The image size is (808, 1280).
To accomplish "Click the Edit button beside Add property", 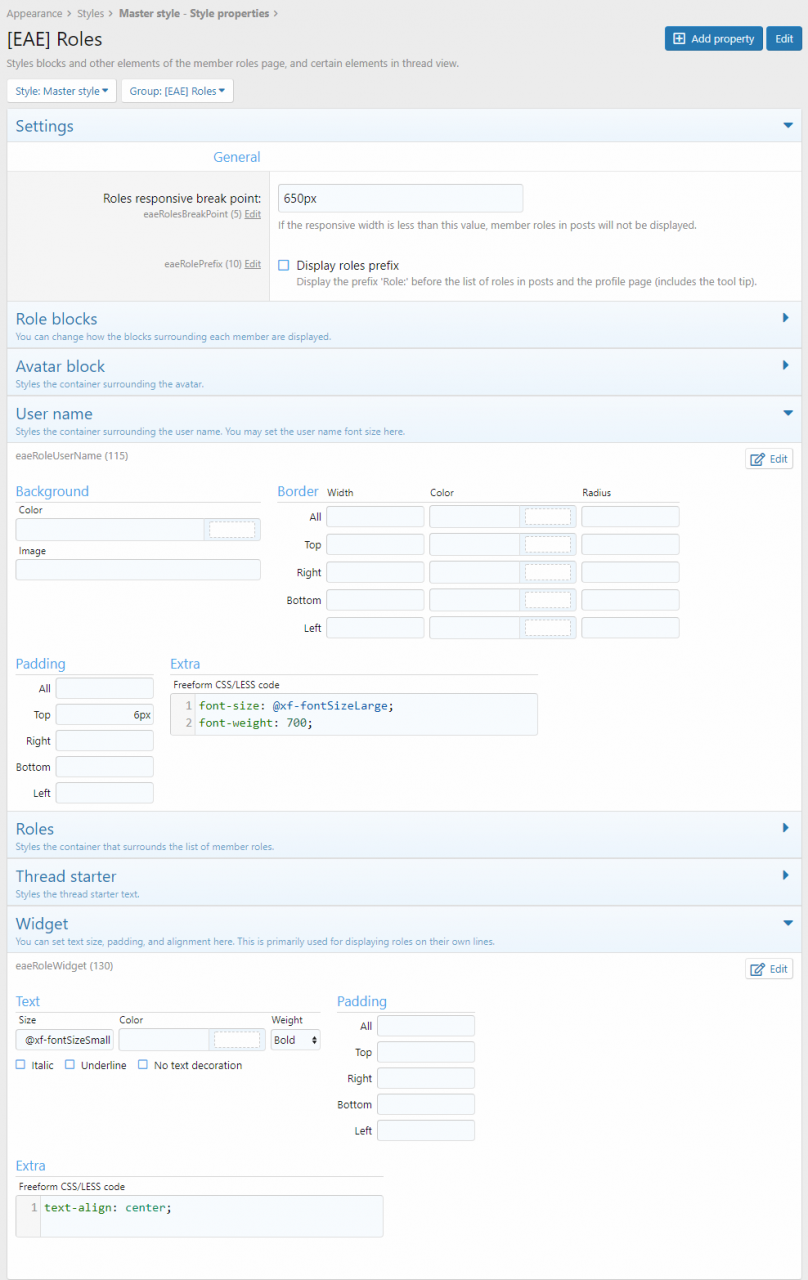I will point(784,38).
